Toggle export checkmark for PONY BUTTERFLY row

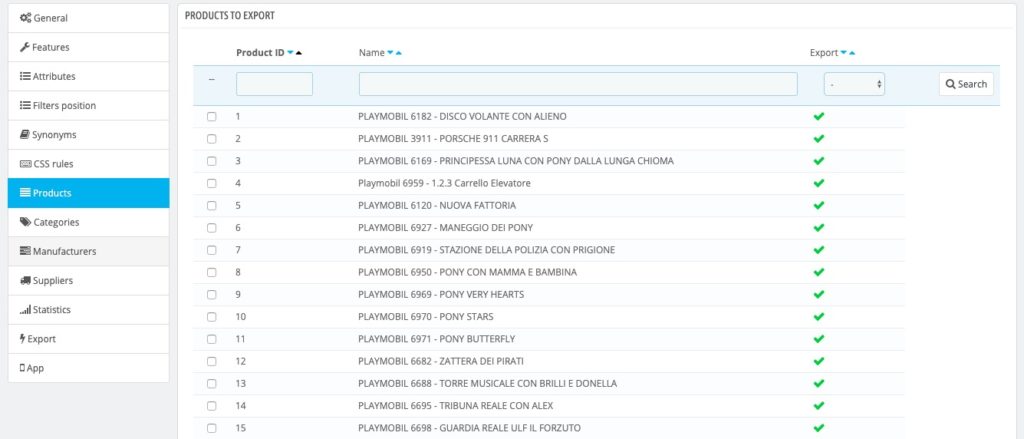coord(819,338)
